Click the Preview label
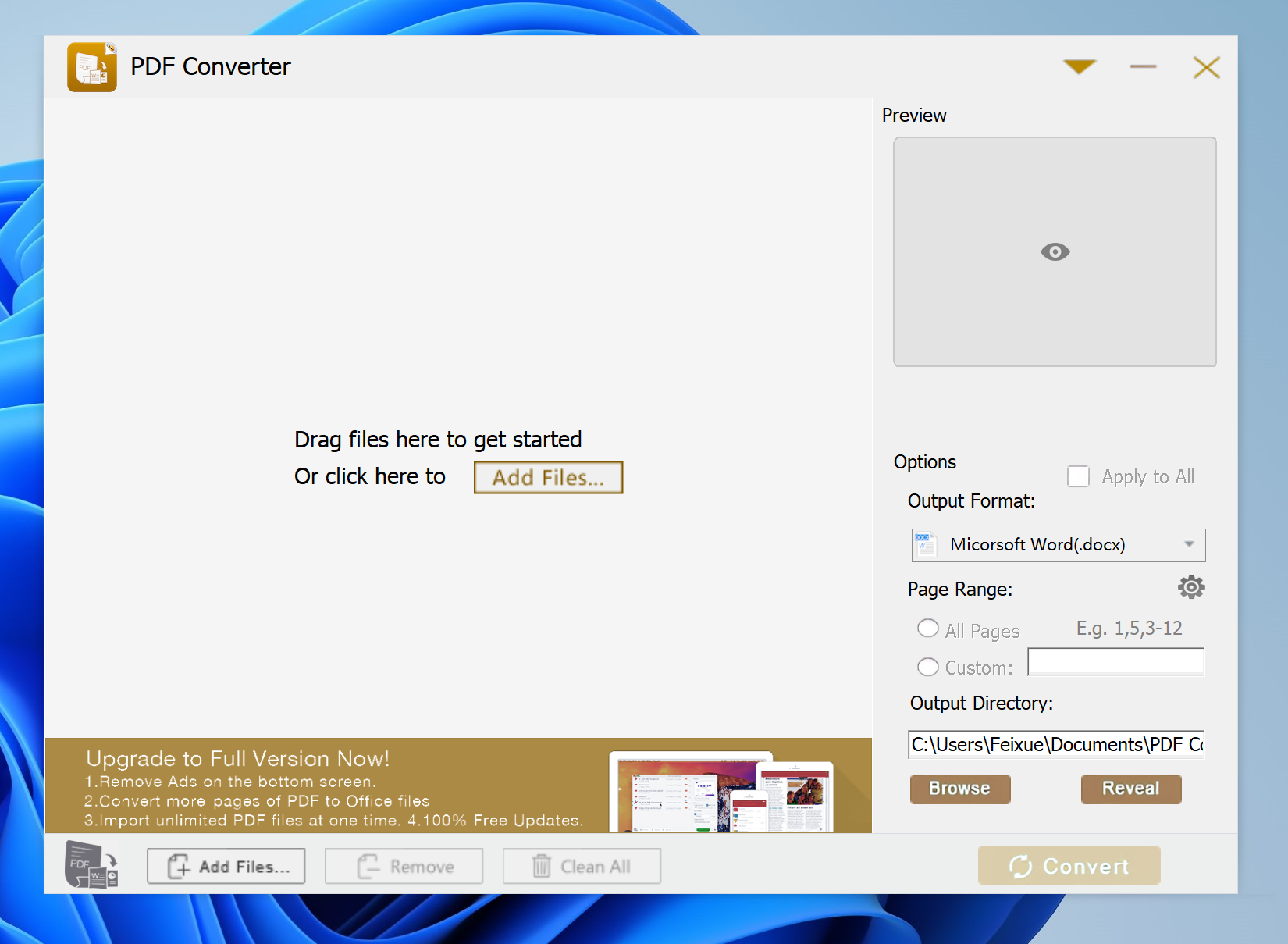1288x944 pixels. point(914,116)
